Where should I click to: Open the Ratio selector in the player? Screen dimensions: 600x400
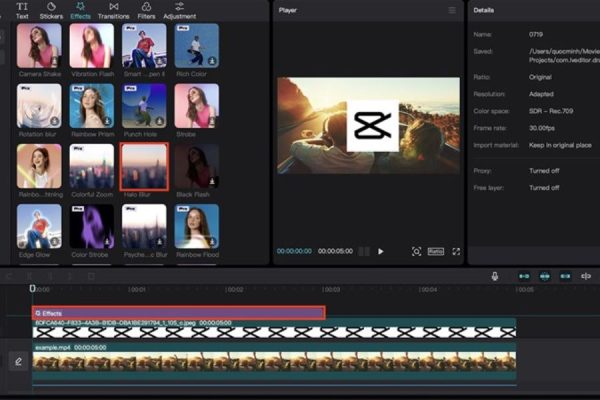436,252
